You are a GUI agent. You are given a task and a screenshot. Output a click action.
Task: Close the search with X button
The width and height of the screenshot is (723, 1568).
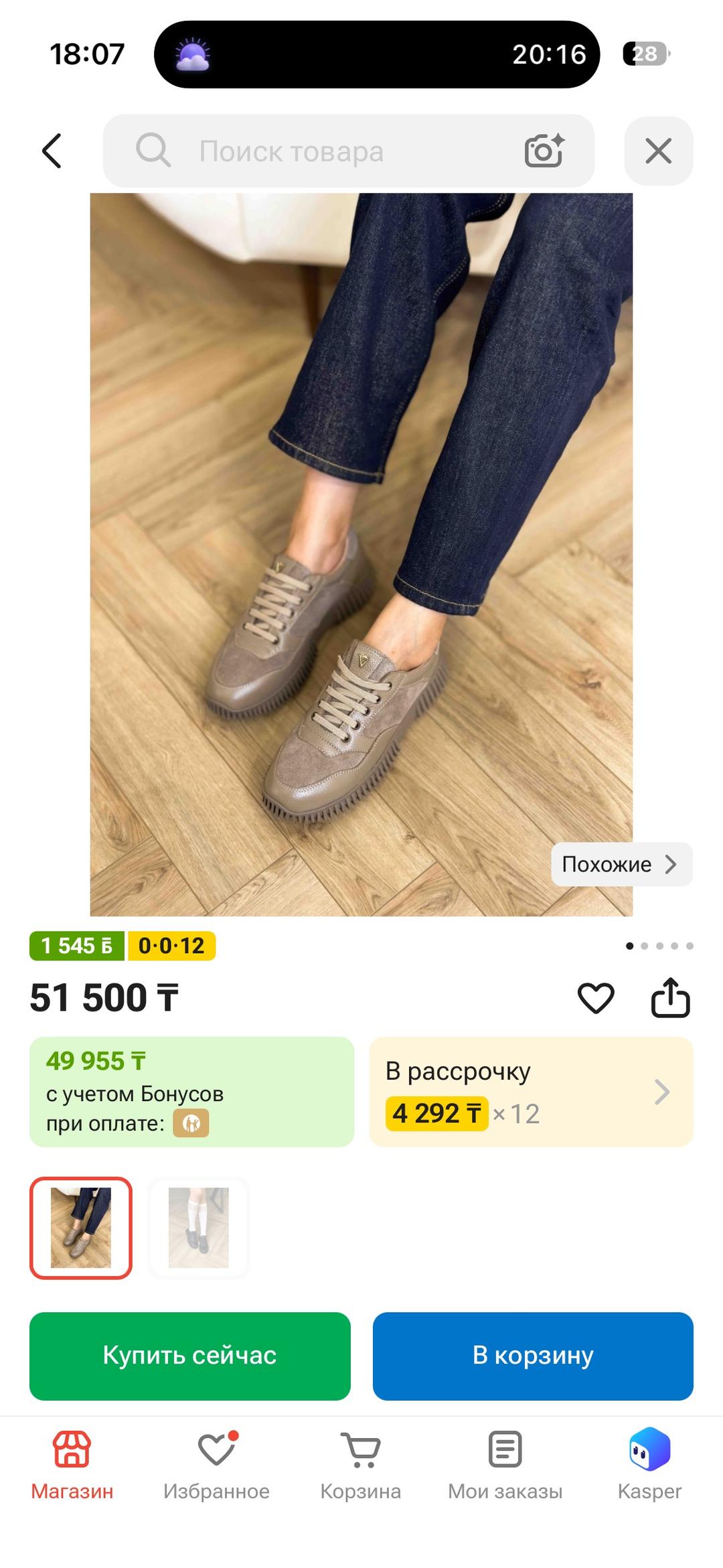click(x=659, y=151)
